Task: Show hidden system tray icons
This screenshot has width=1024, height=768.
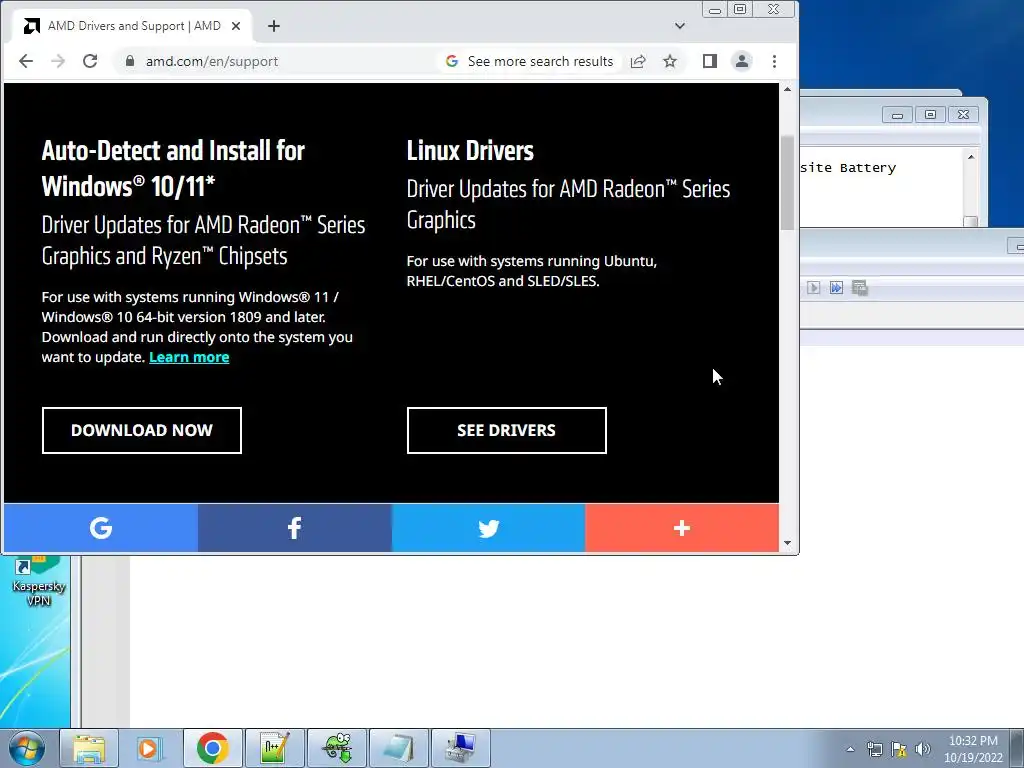Action: (850, 749)
